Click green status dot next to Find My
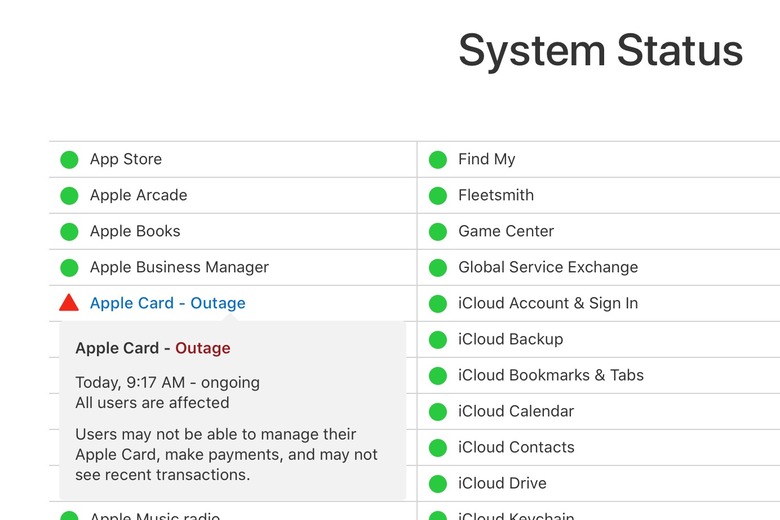Viewport: 780px width, 520px height. click(438, 160)
